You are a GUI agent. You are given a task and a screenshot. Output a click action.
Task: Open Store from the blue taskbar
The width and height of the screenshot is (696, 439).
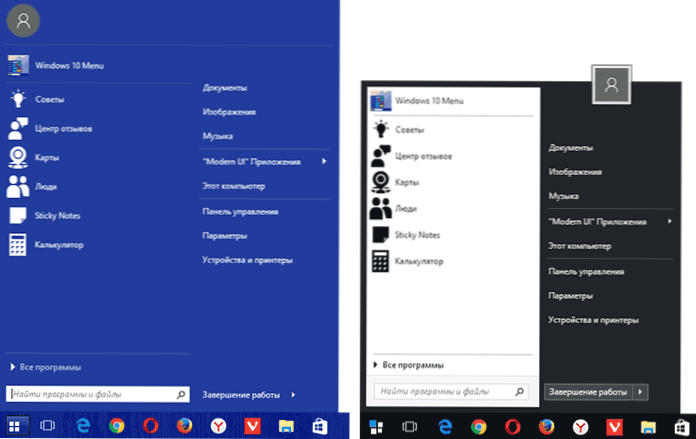pos(320,426)
